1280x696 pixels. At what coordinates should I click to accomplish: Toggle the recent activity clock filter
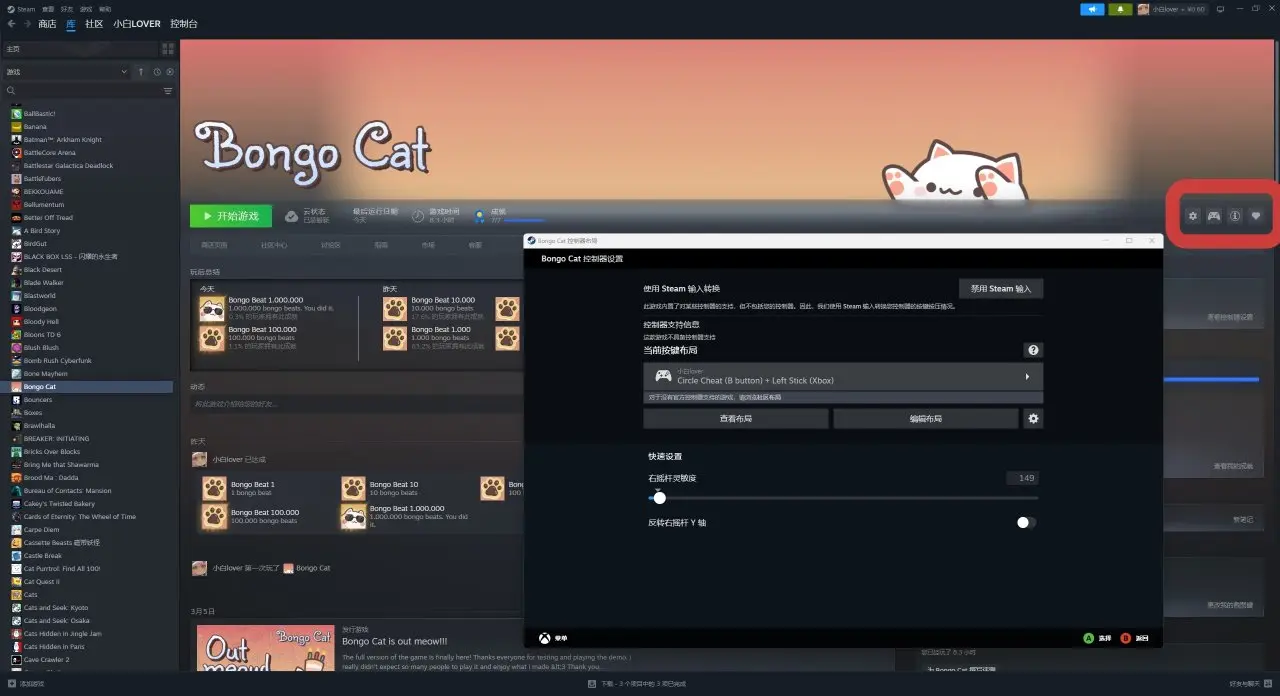[x=157, y=72]
